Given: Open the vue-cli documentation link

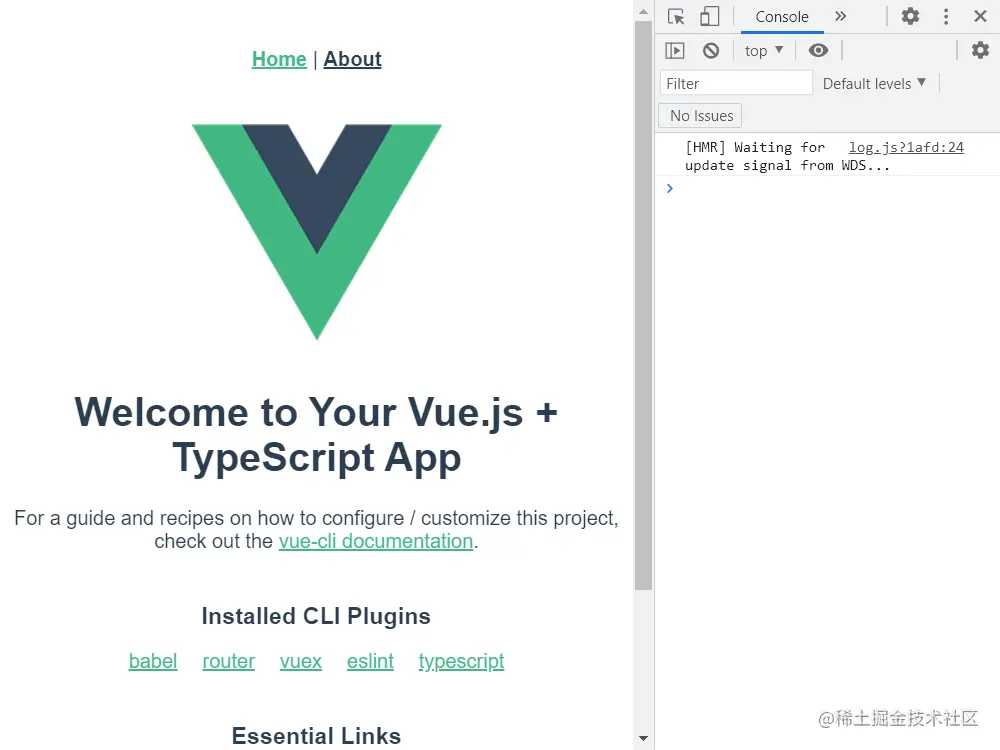Looking at the screenshot, I should point(376,541).
